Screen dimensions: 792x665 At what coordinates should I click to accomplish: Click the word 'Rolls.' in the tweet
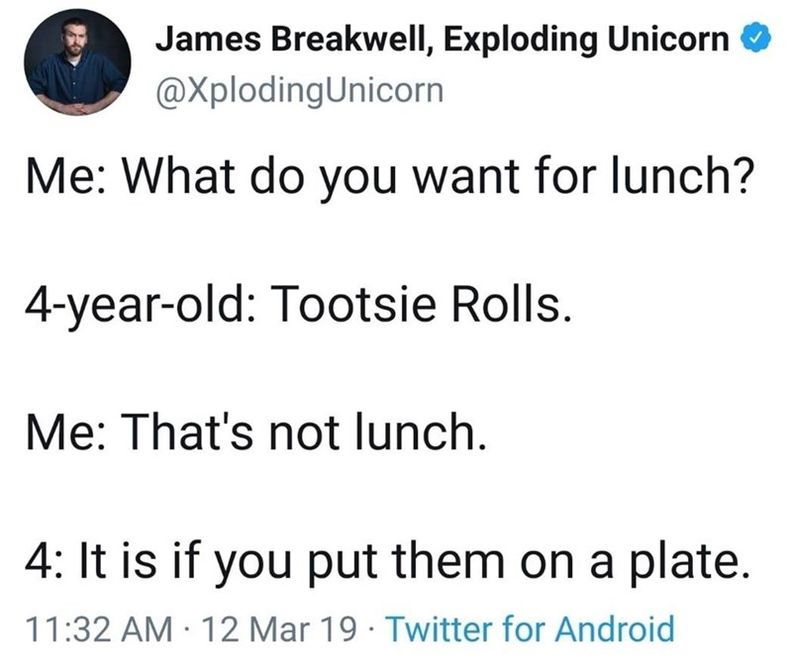512,305
